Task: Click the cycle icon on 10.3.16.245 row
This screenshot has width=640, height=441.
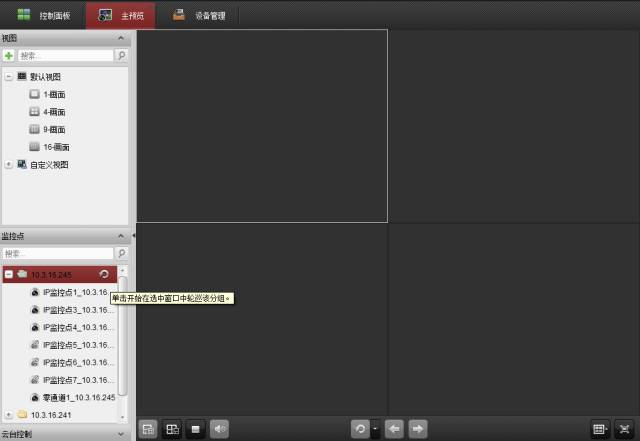Action: (104, 274)
